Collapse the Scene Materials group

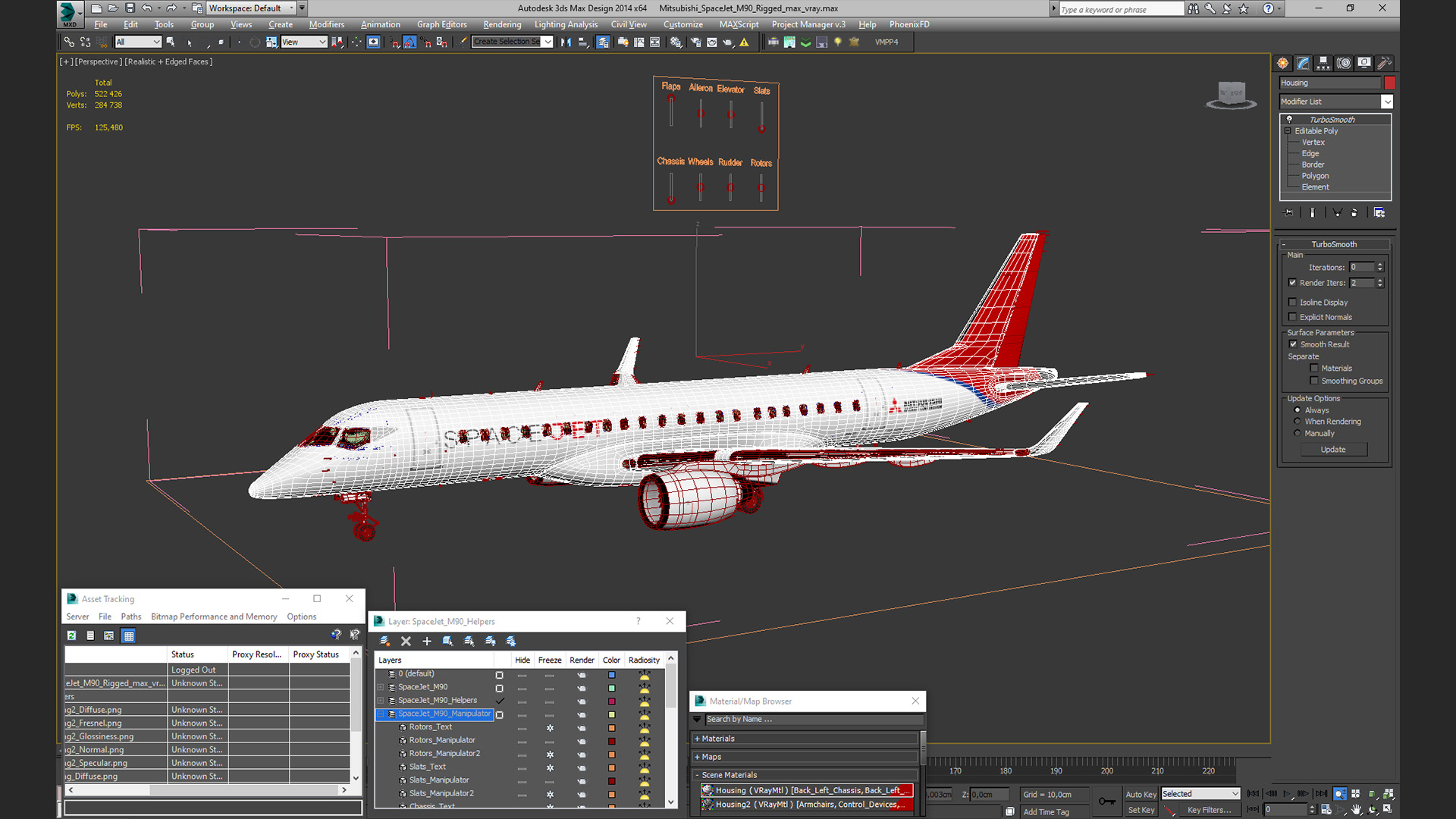[x=697, y=776]
